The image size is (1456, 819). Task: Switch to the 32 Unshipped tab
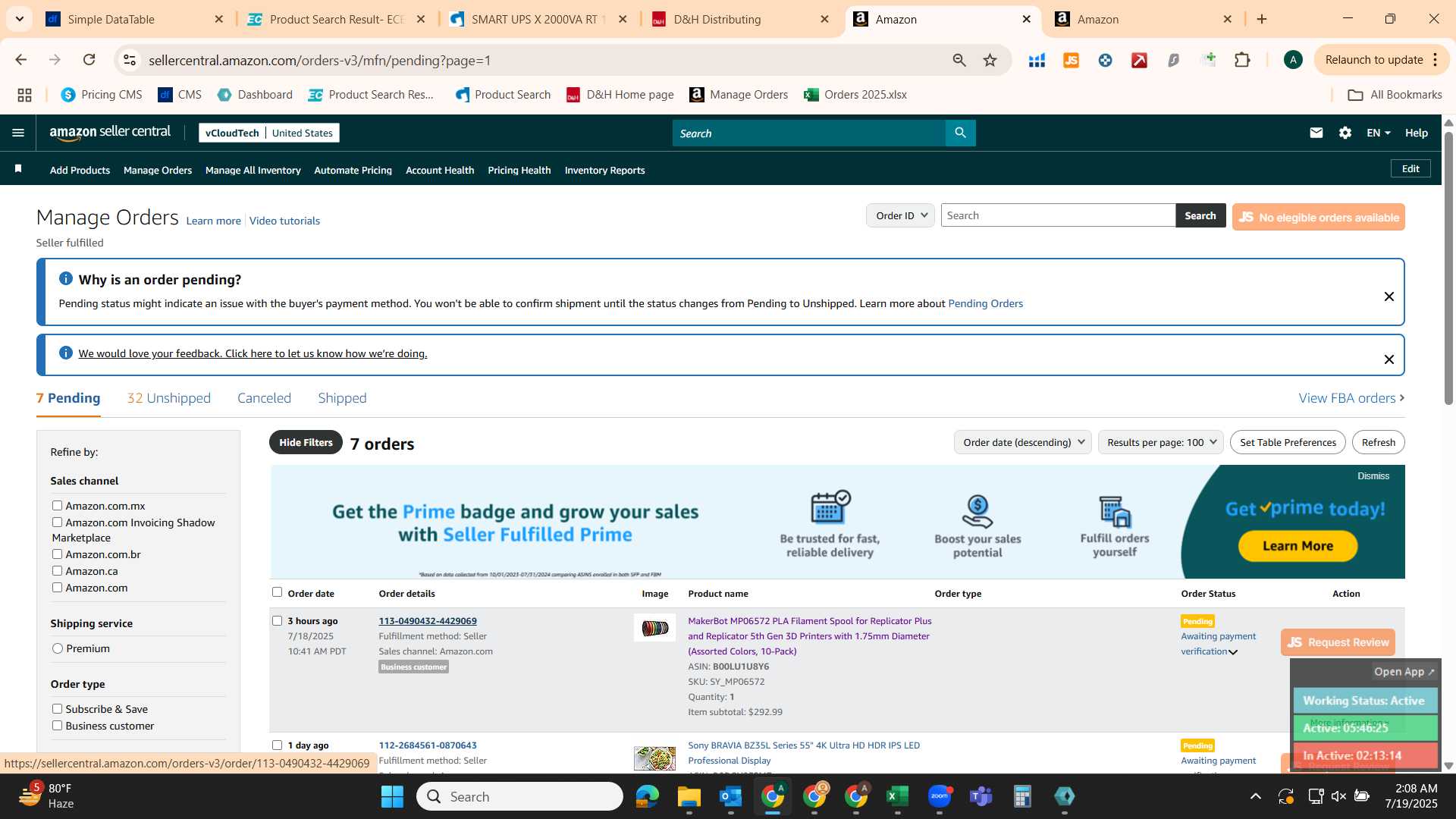(x=169, y=397)
